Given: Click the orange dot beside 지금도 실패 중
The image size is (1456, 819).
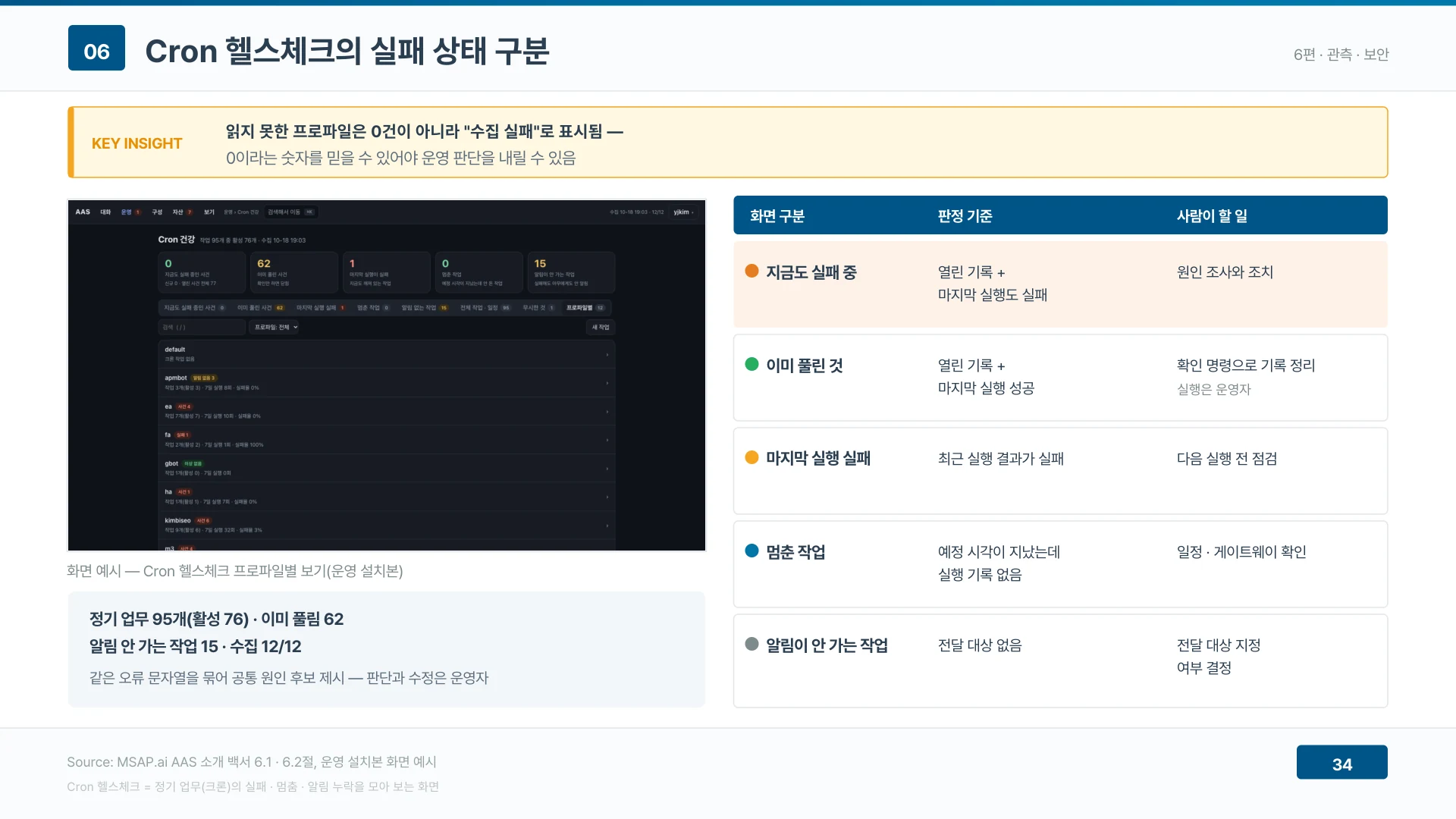Looking at the screenshot, I should pyautogui.click(x=752, y=271).
